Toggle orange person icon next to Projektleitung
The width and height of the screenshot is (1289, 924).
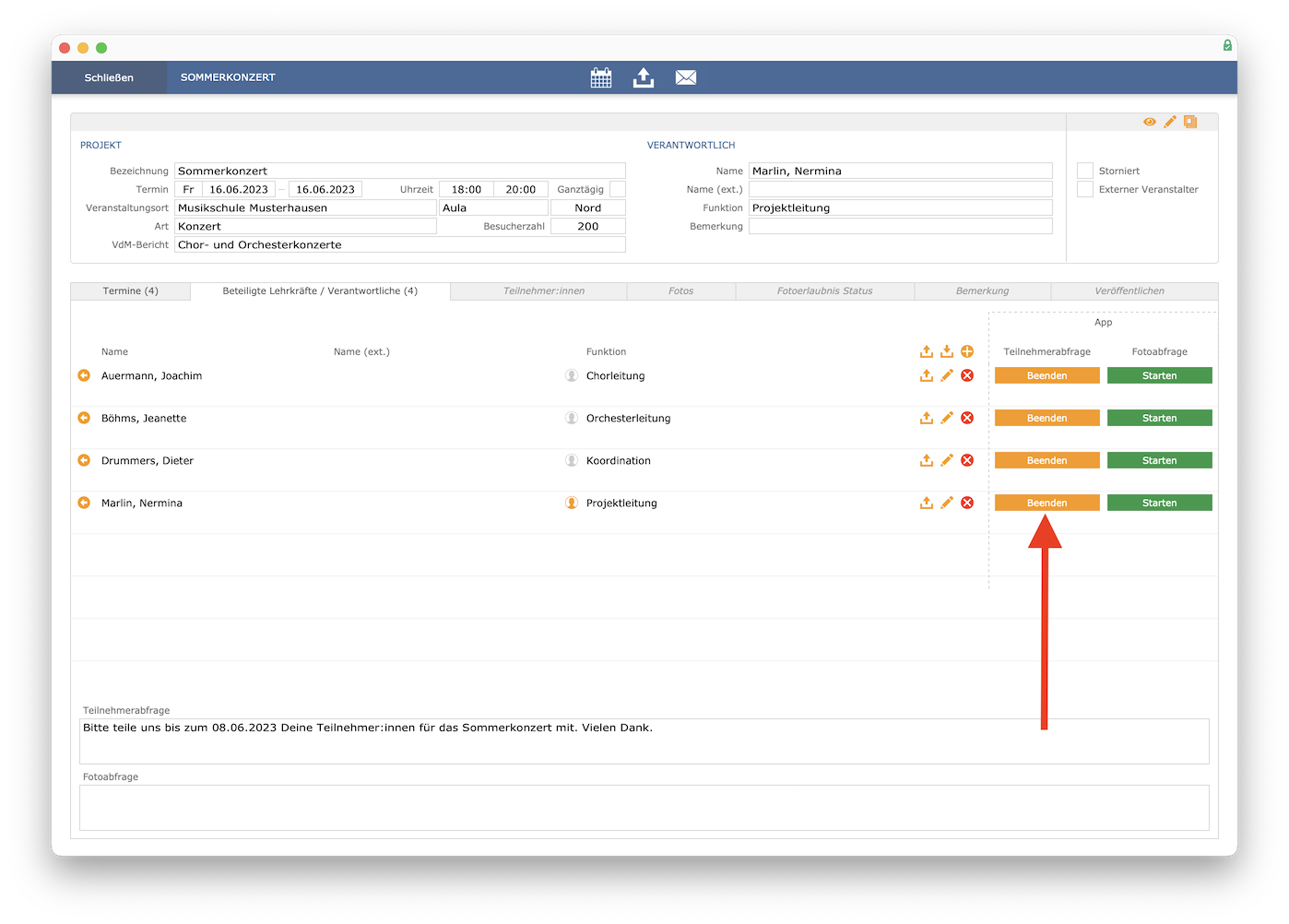(x=572, y=503)
